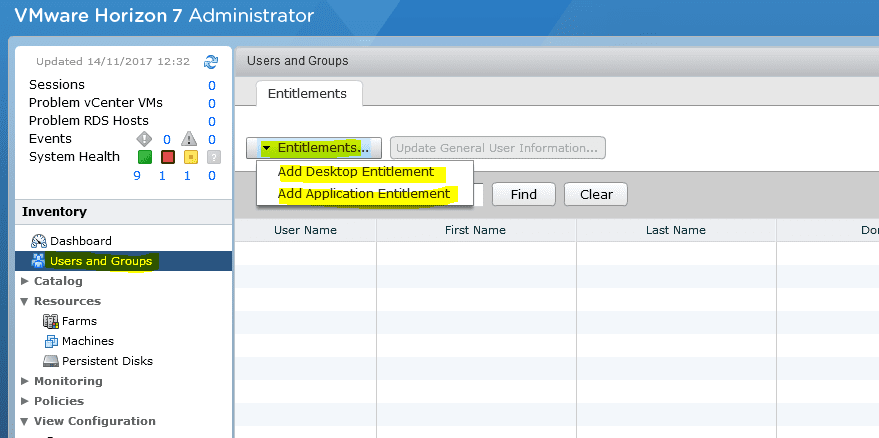Click the Events warning triangle icon
This screenshot has width=879, height=438.
click(x=189, y=139)
